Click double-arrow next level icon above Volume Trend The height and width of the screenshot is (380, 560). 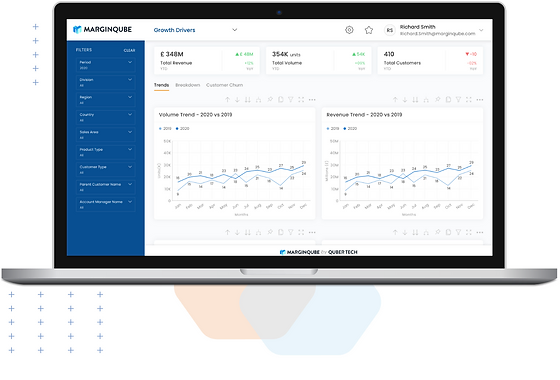click(x=248, y=100)
